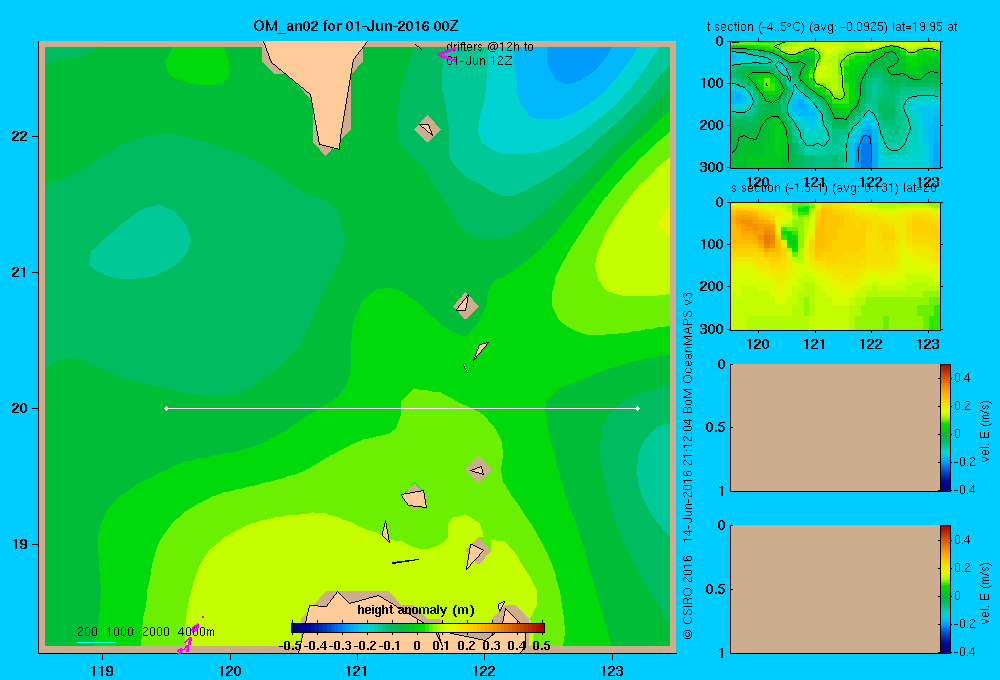
Task: Click the depth contour legend '200 1000 2000 4000m'
Action: [145, 632]
